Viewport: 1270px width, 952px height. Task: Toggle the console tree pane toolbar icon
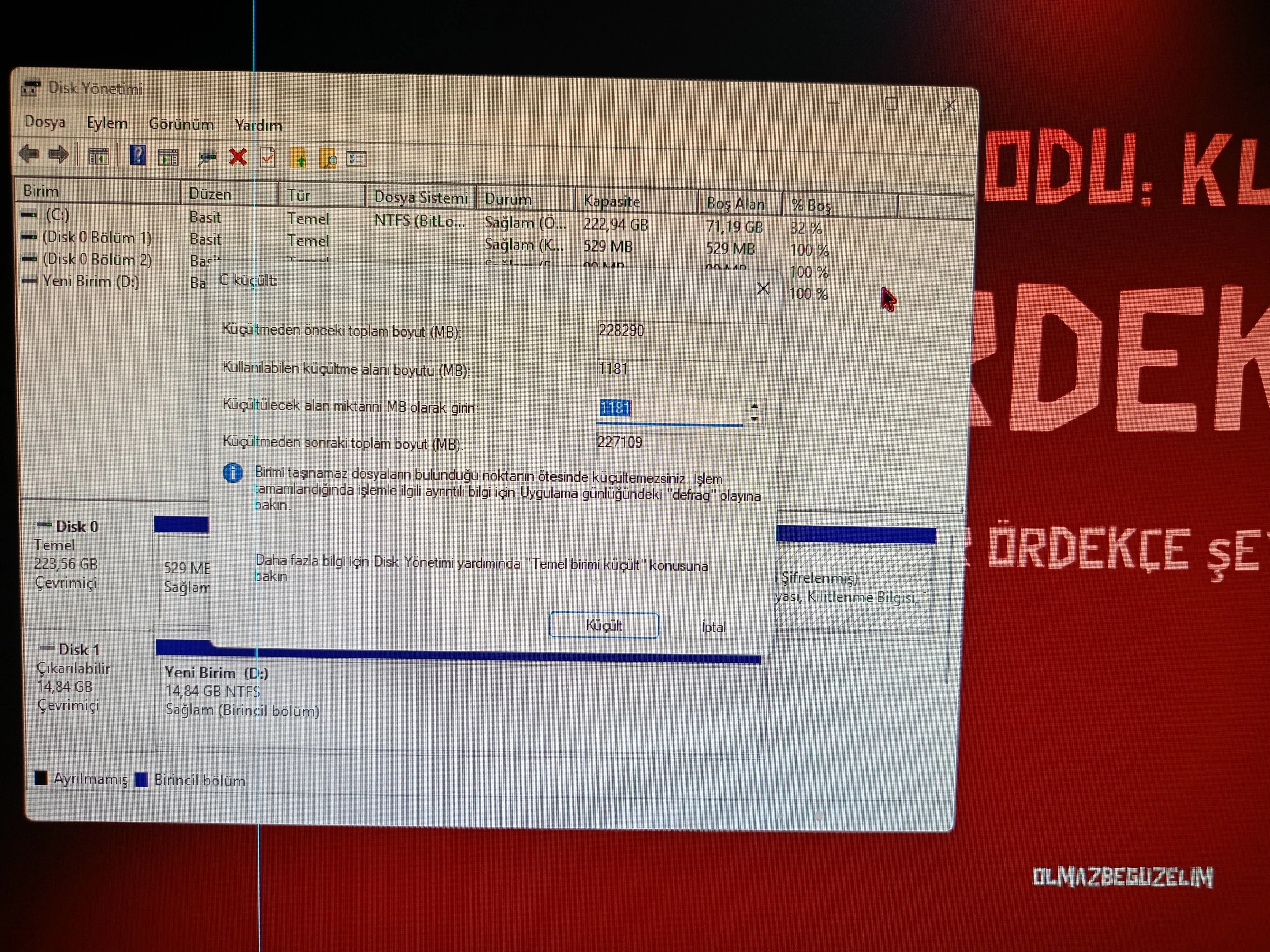click(98, 156)
